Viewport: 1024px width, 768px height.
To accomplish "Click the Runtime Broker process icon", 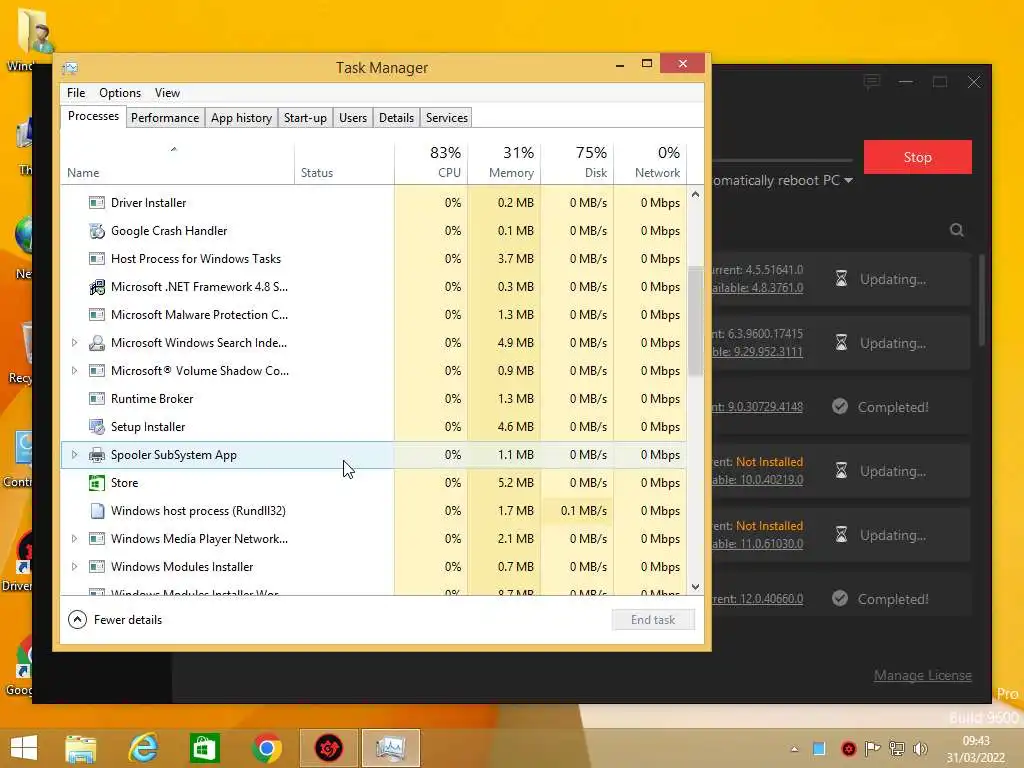I will click(97, 399).
